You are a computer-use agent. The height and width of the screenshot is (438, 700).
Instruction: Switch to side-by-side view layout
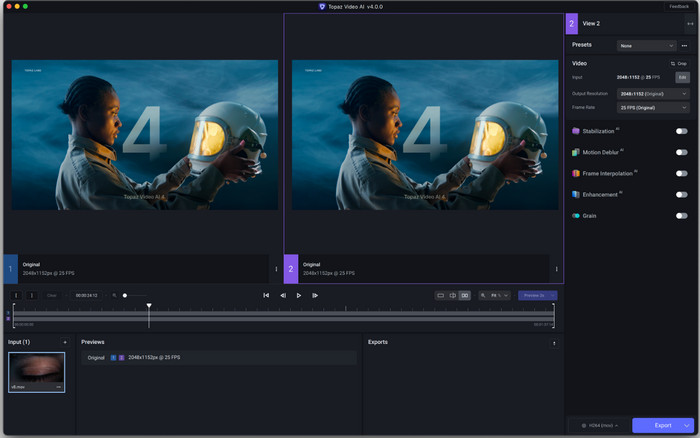(x=465, y=295)
